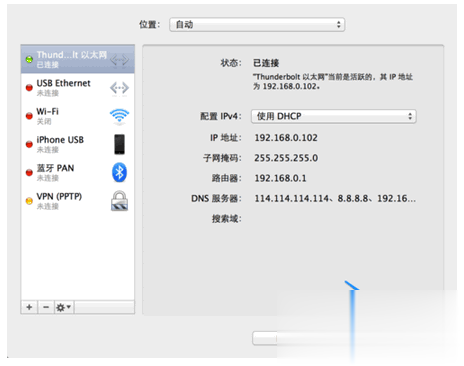This screenshot has height=366, width=464.
Task: Click the IP address value 192.168.0.102
Action: tap(286, 138)
